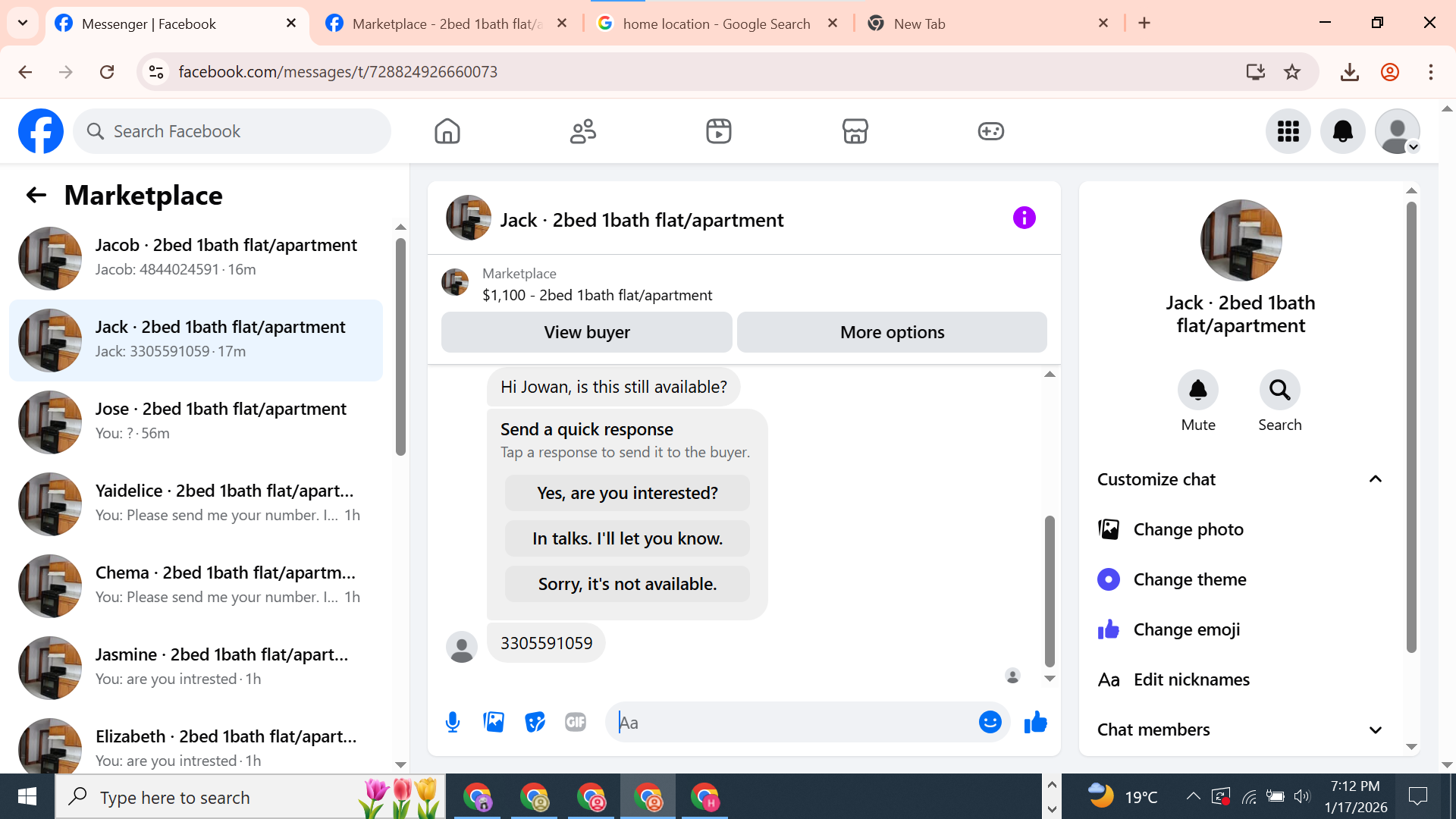
Task: Switch to Marketplace 2bed 1bath browser tab
Action: click(x=446, y=24)
